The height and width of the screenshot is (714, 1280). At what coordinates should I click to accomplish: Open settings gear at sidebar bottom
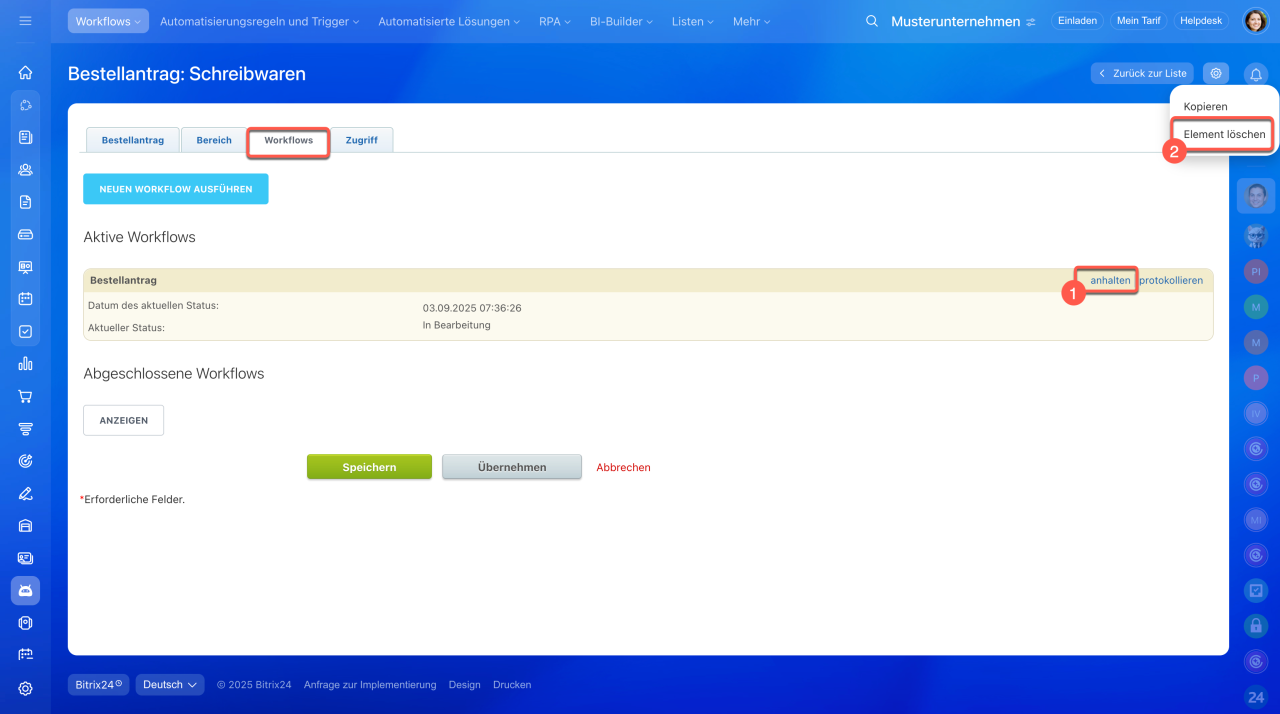coord(25,688)
